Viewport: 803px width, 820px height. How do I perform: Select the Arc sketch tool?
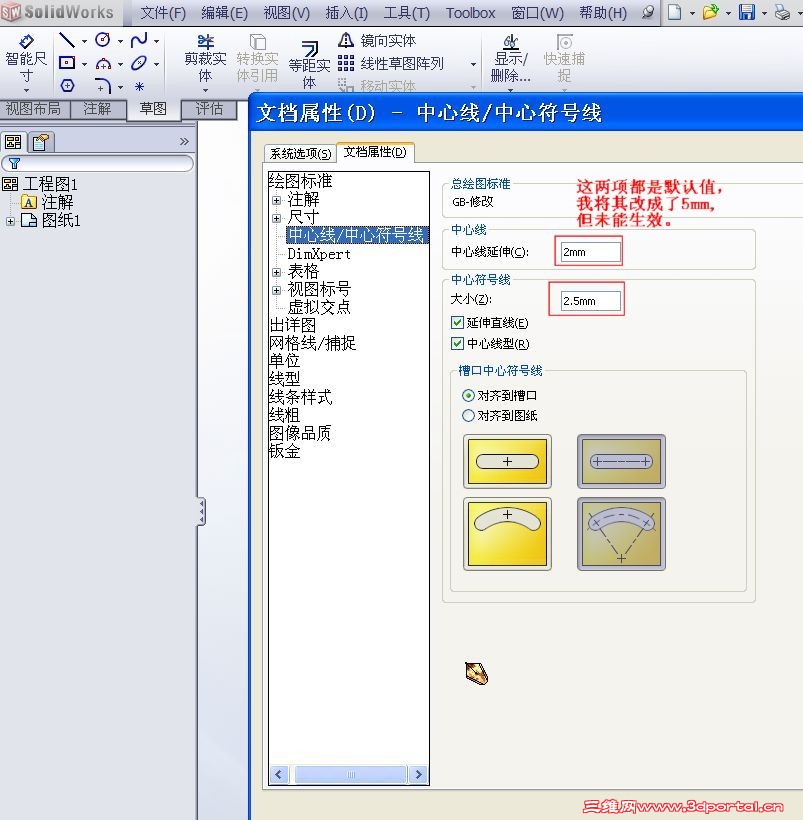tap(103, 64)
